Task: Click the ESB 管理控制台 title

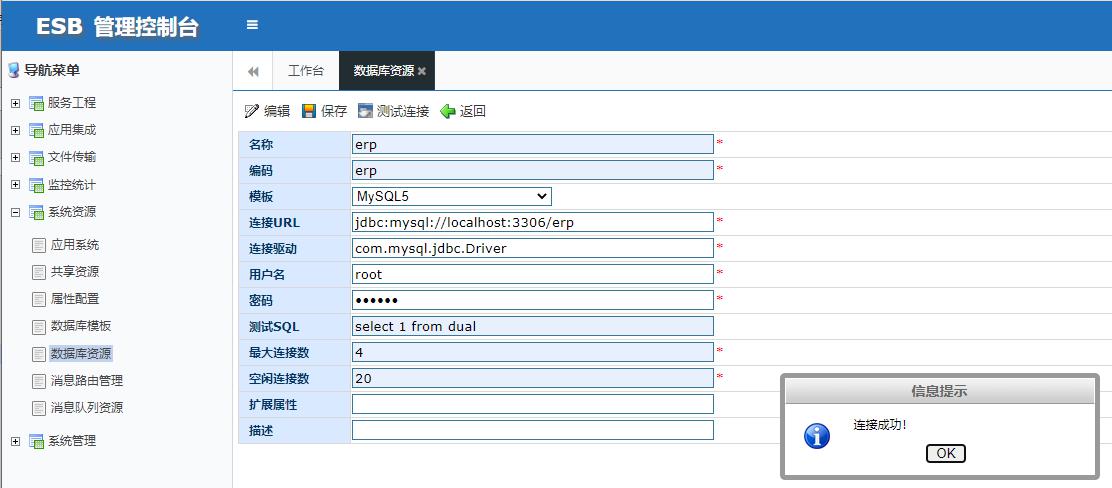Action: pyautogui.click(x=117, y=27)
